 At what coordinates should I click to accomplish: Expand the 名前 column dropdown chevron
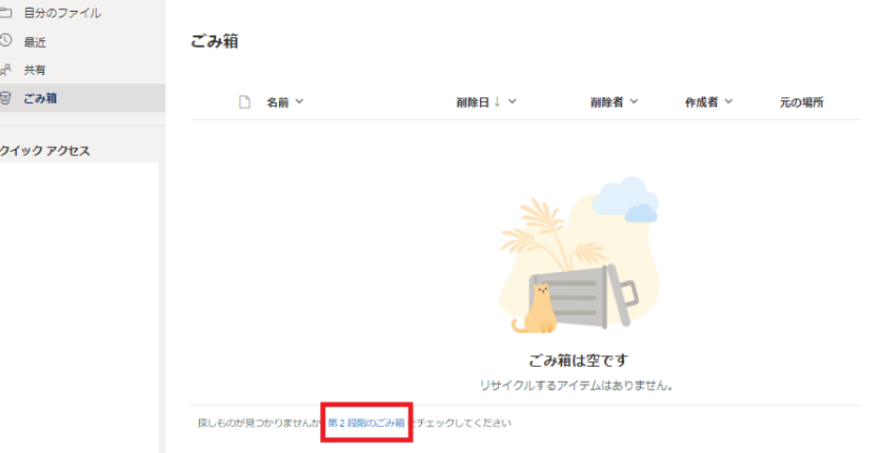299,102
